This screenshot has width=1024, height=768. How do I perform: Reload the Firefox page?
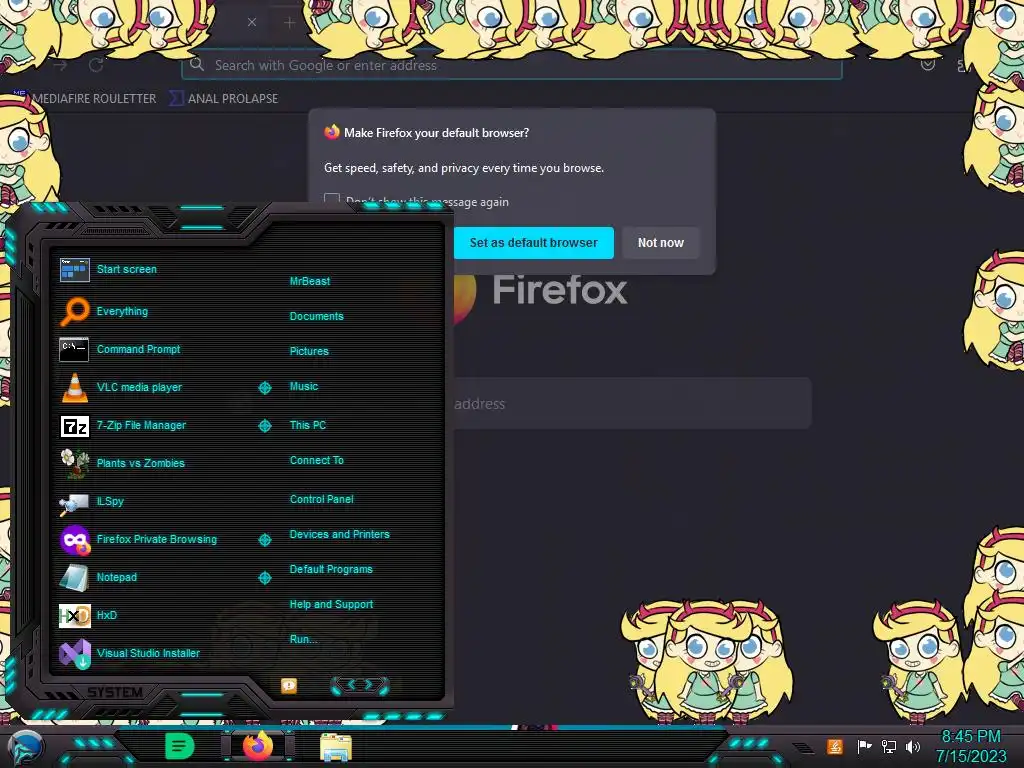pyautogui.click(x=96, y=65)
